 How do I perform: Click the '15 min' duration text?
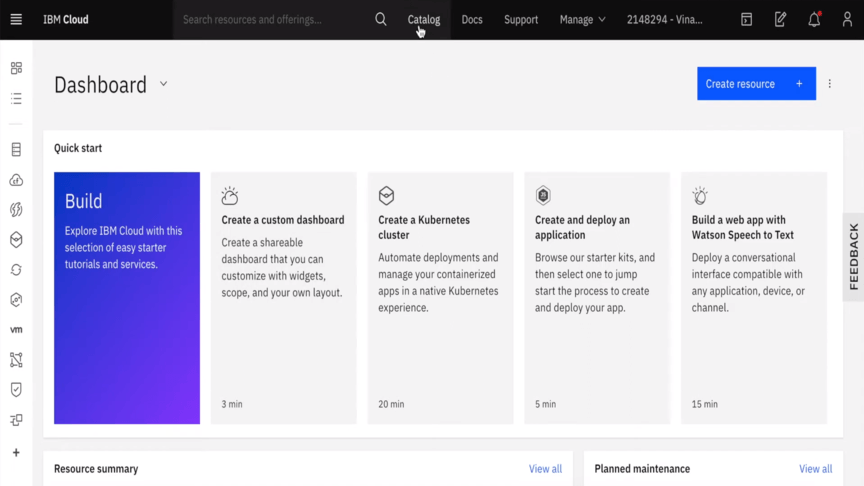click(704, 404)
